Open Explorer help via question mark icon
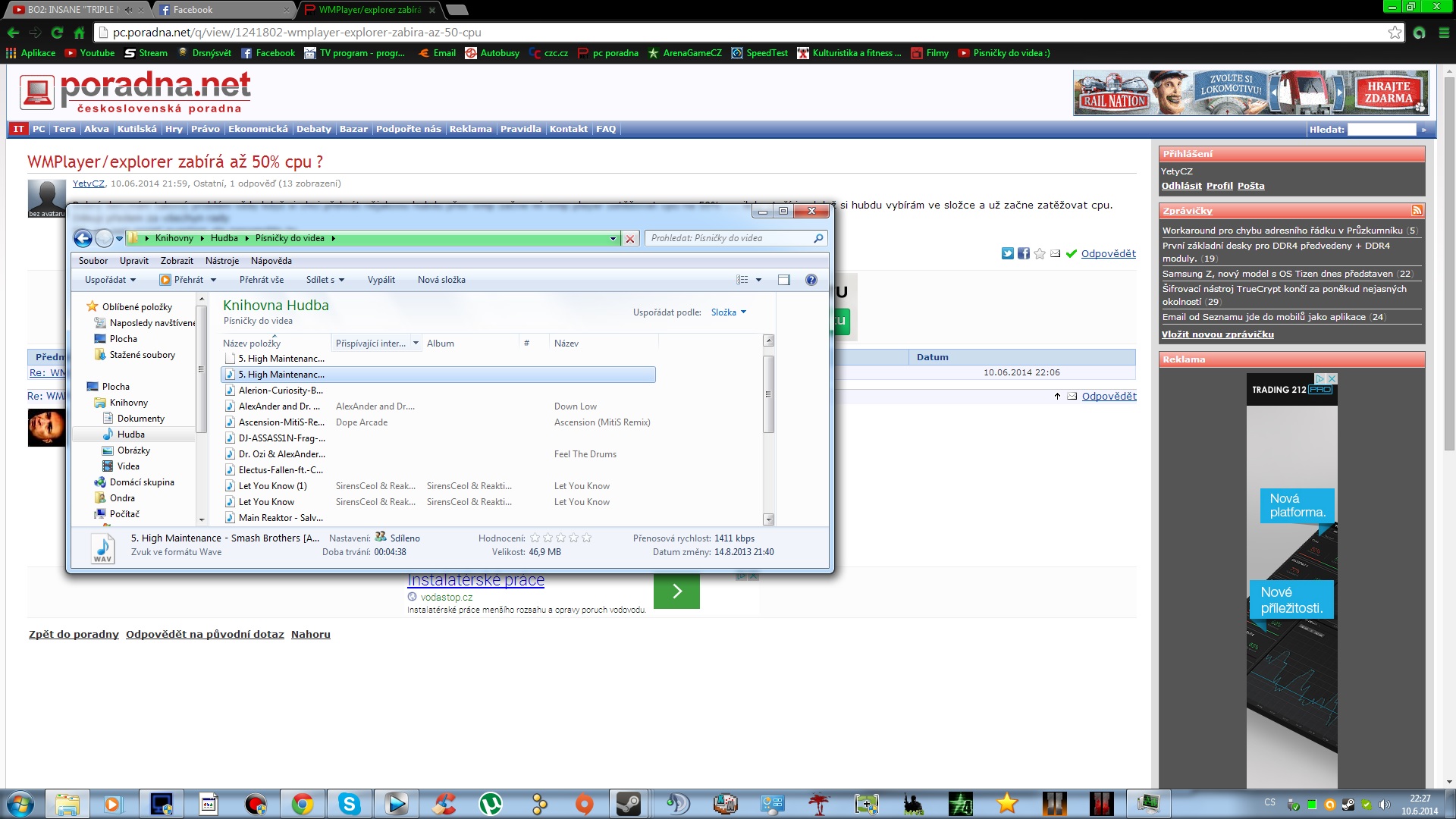 (x=811, y=280)
